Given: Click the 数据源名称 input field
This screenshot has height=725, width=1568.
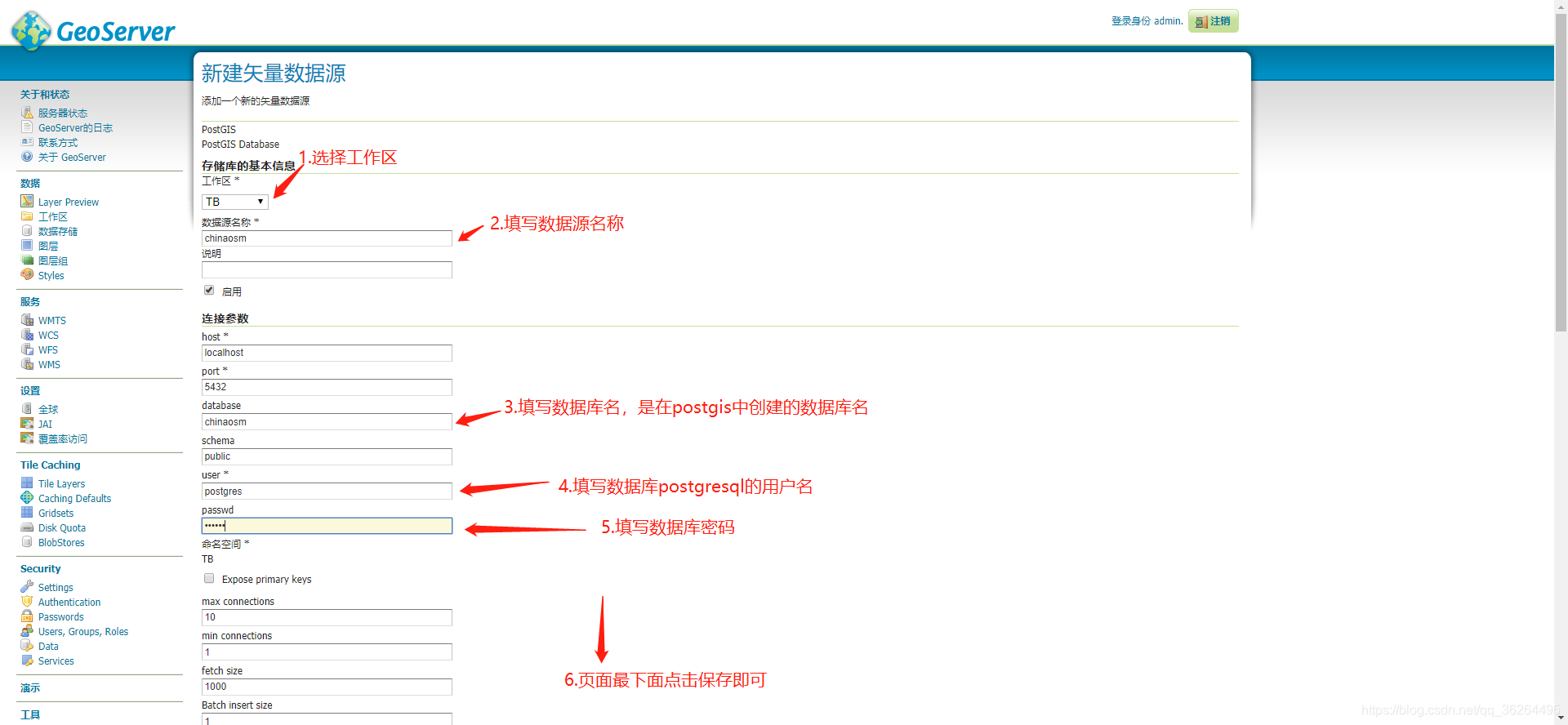Looking at the screenshot, I should tap(327, 238).
